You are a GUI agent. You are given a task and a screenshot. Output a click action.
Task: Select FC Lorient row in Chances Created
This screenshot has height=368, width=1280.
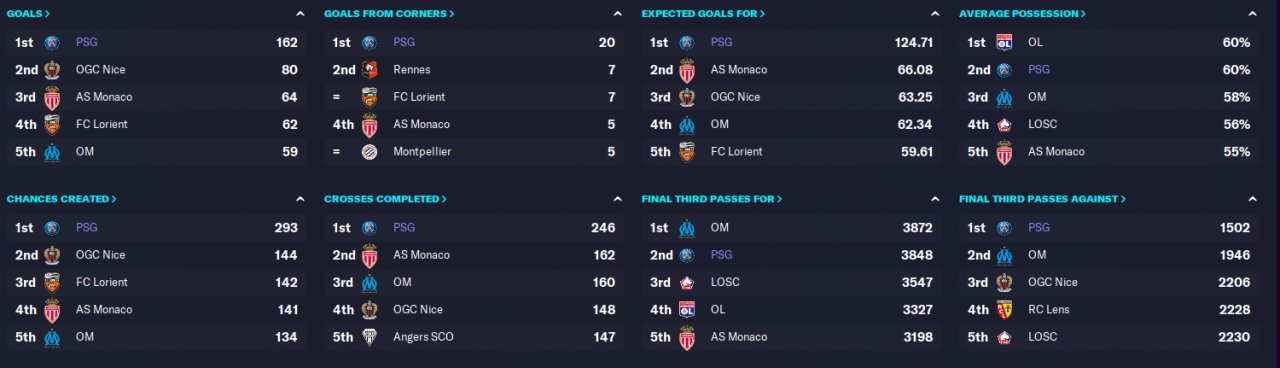157,282
